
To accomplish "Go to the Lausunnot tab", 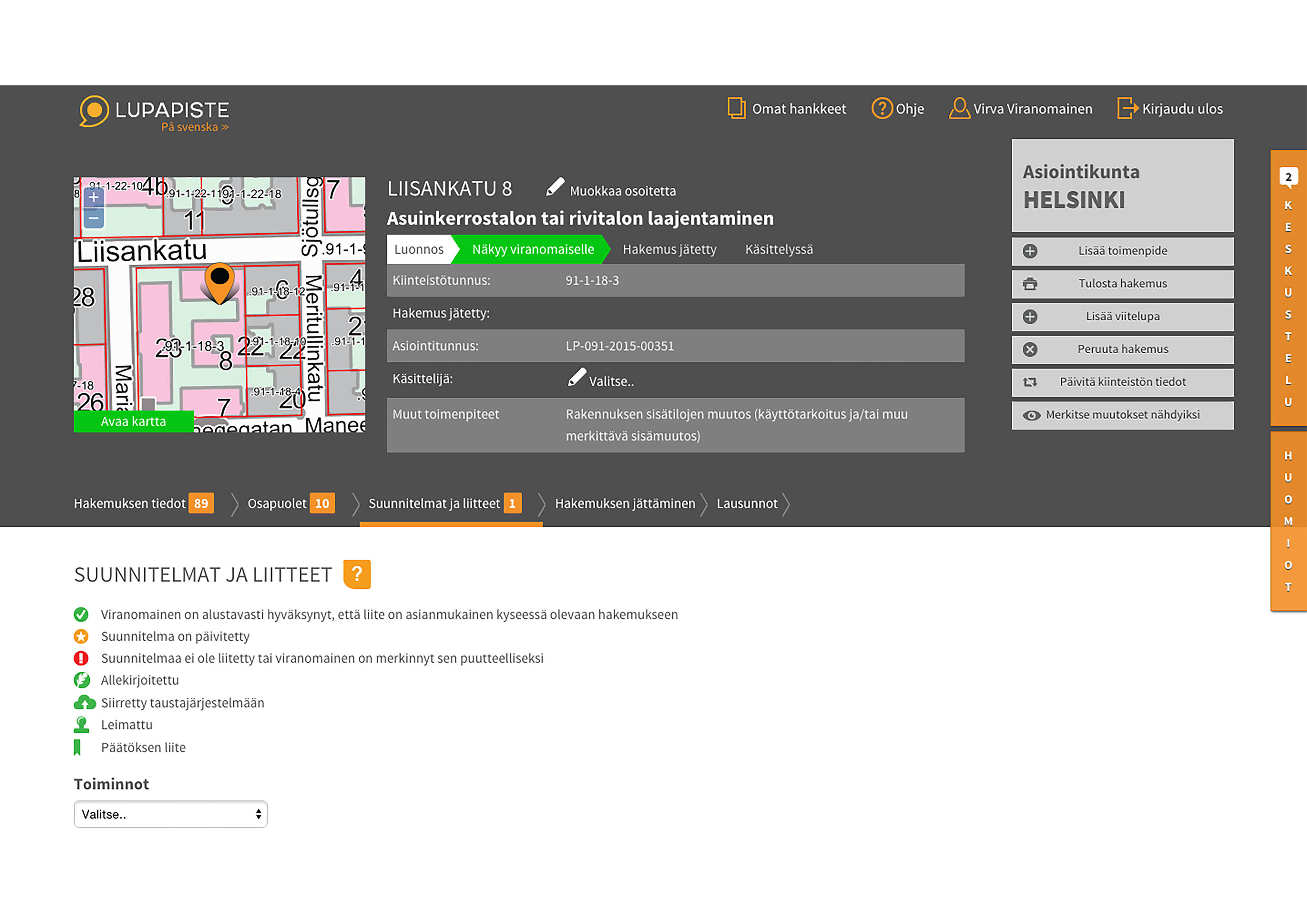I will (746, 503).
